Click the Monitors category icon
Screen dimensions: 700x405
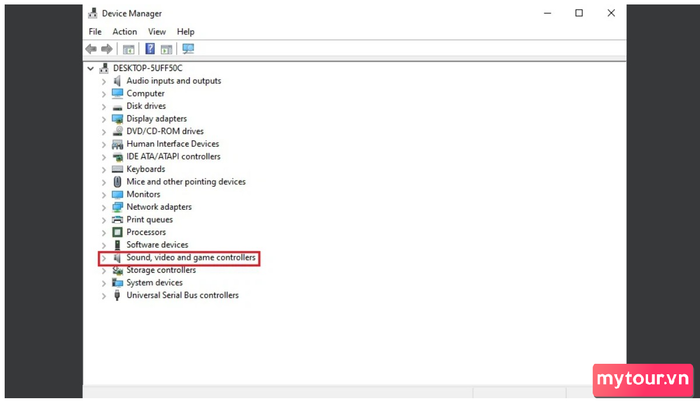point(117,194)
